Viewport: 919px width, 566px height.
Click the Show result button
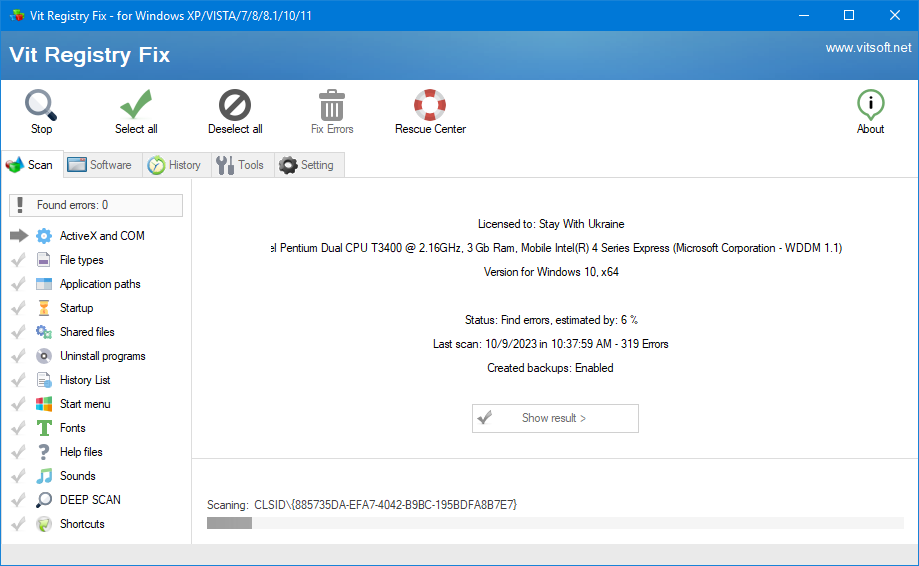(555, 418)
